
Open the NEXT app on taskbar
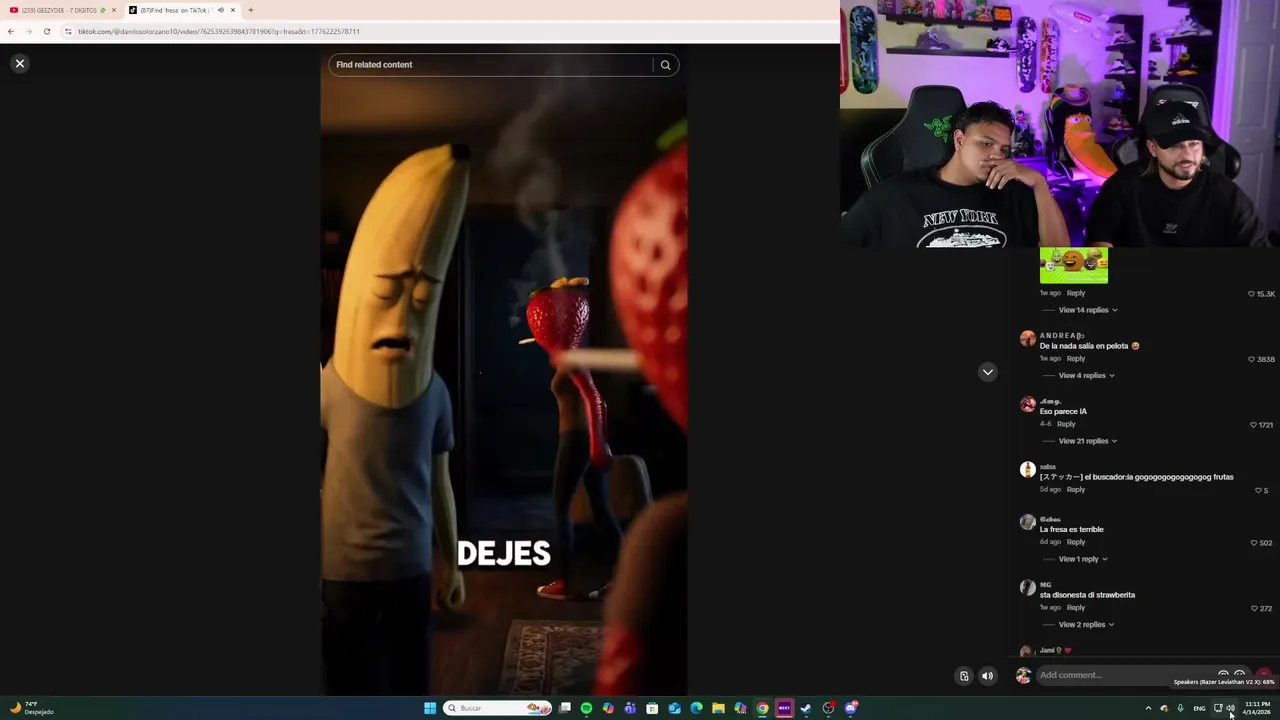pyautogui.click(x=784, y=708)
